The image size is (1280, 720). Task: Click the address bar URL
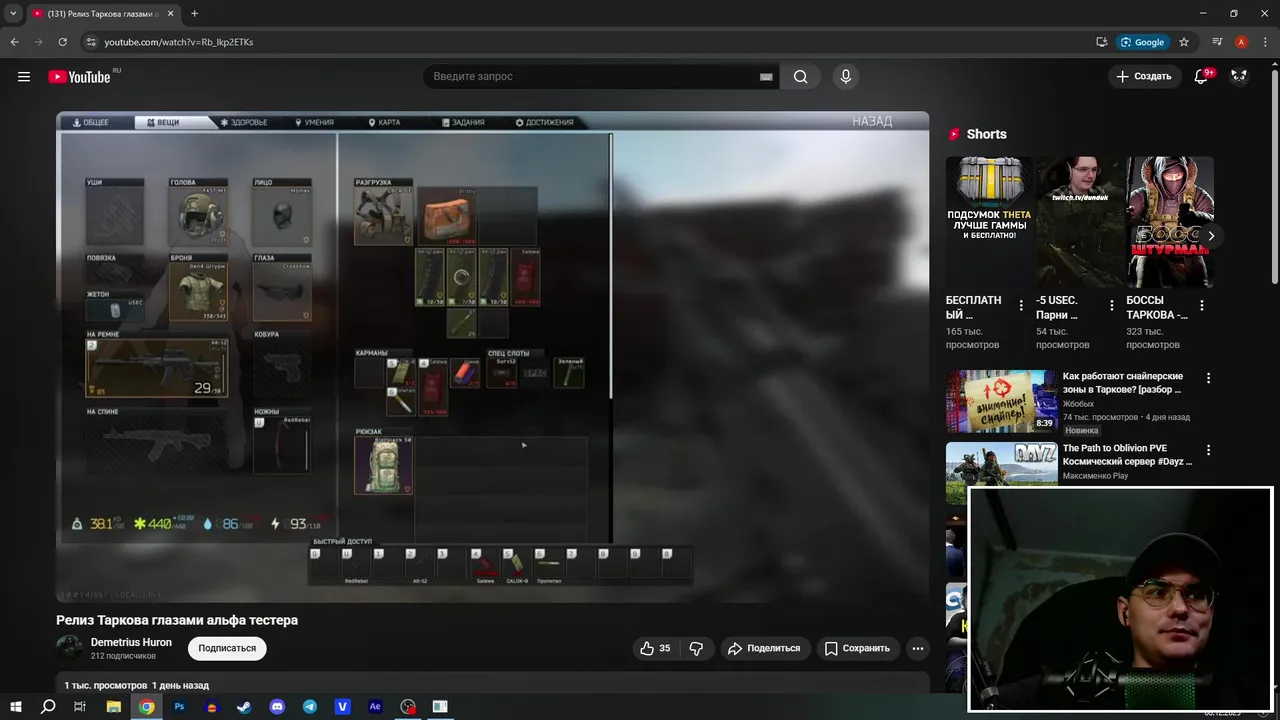179,42
